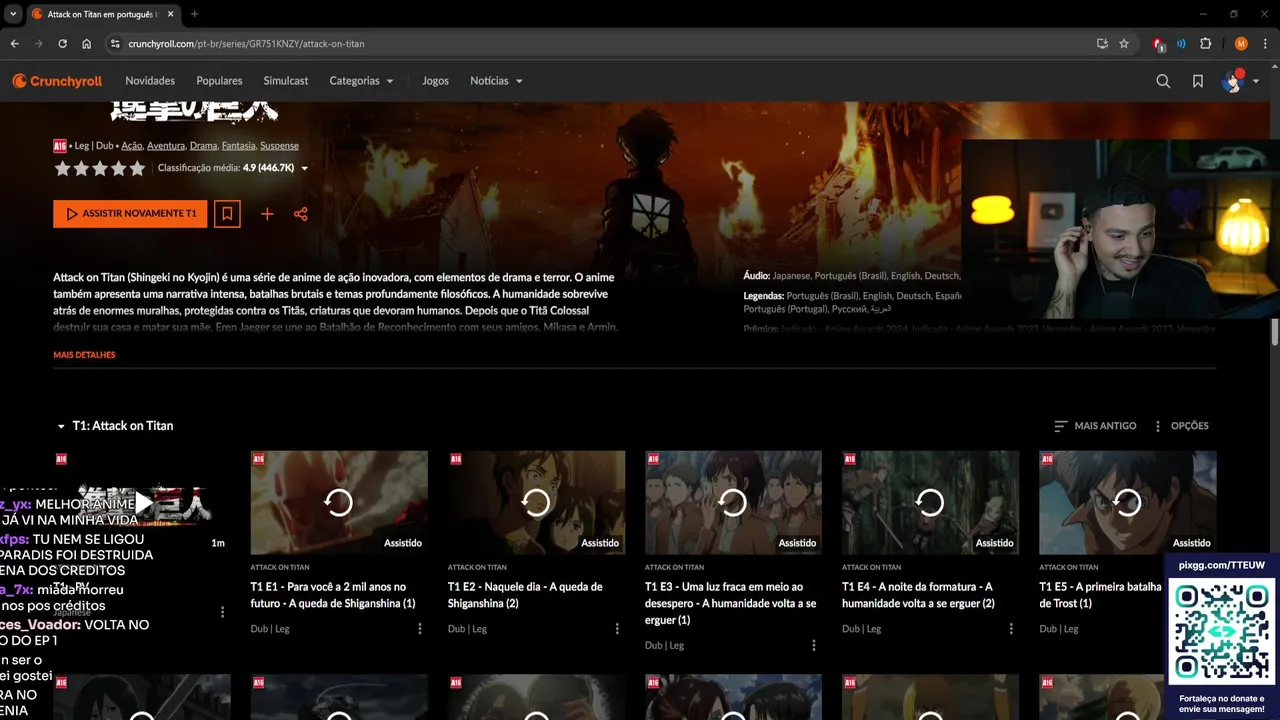Click the red shield extension icon in toolbar
This screenshot has width=1280, height=720.
click(x=1158, y=44)
